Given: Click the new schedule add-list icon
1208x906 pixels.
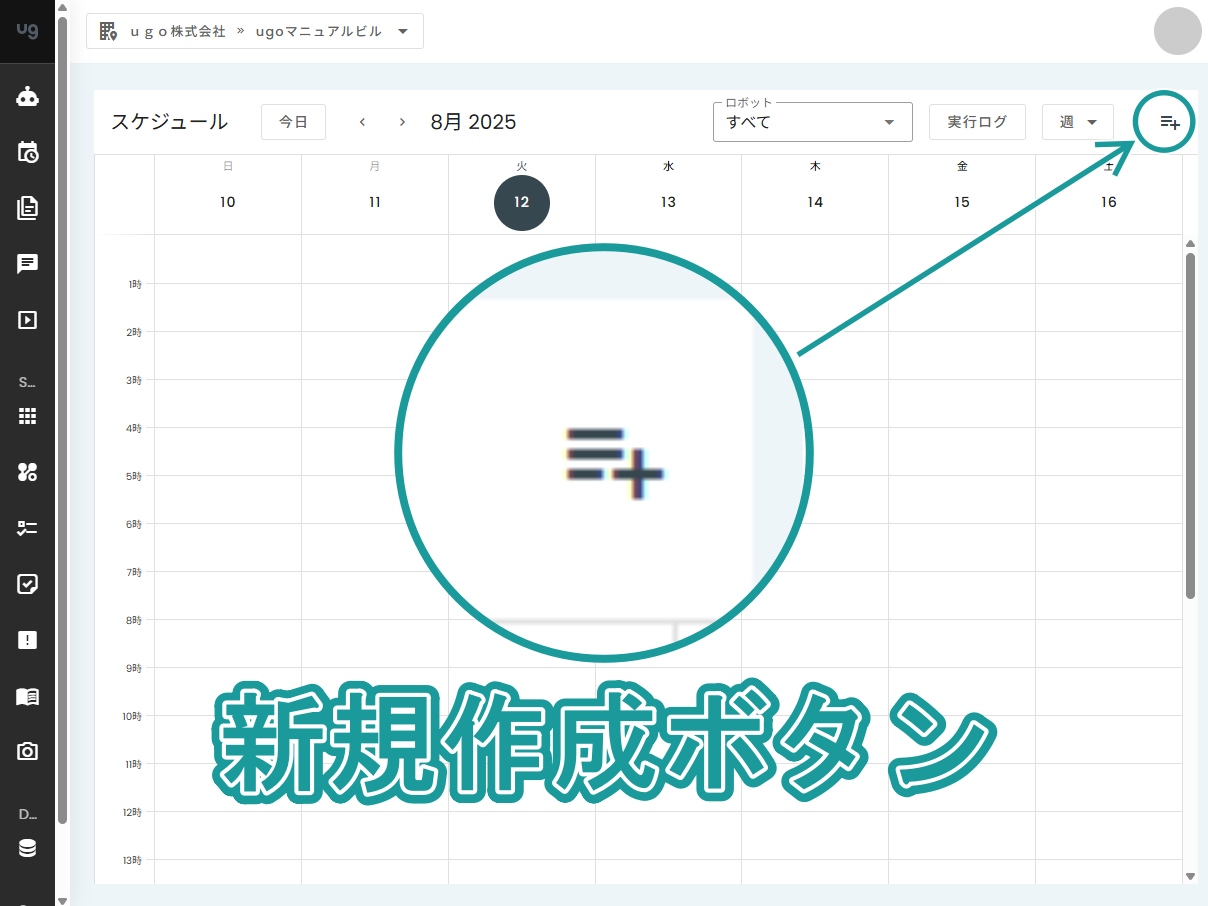Looking at the screenshot, I should [1169, 122].
